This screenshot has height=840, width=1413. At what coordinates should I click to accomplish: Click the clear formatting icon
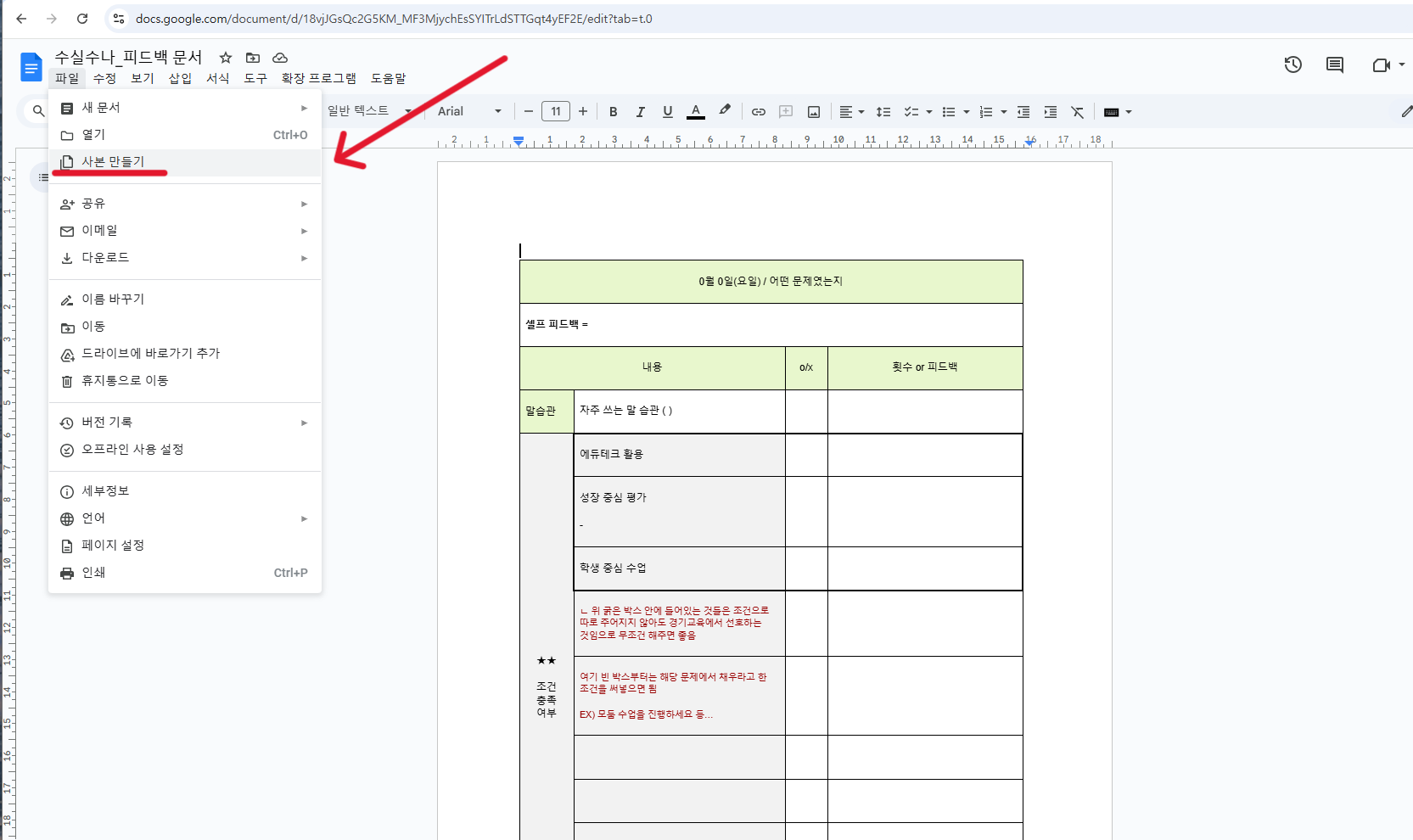tap(1078, 112)
